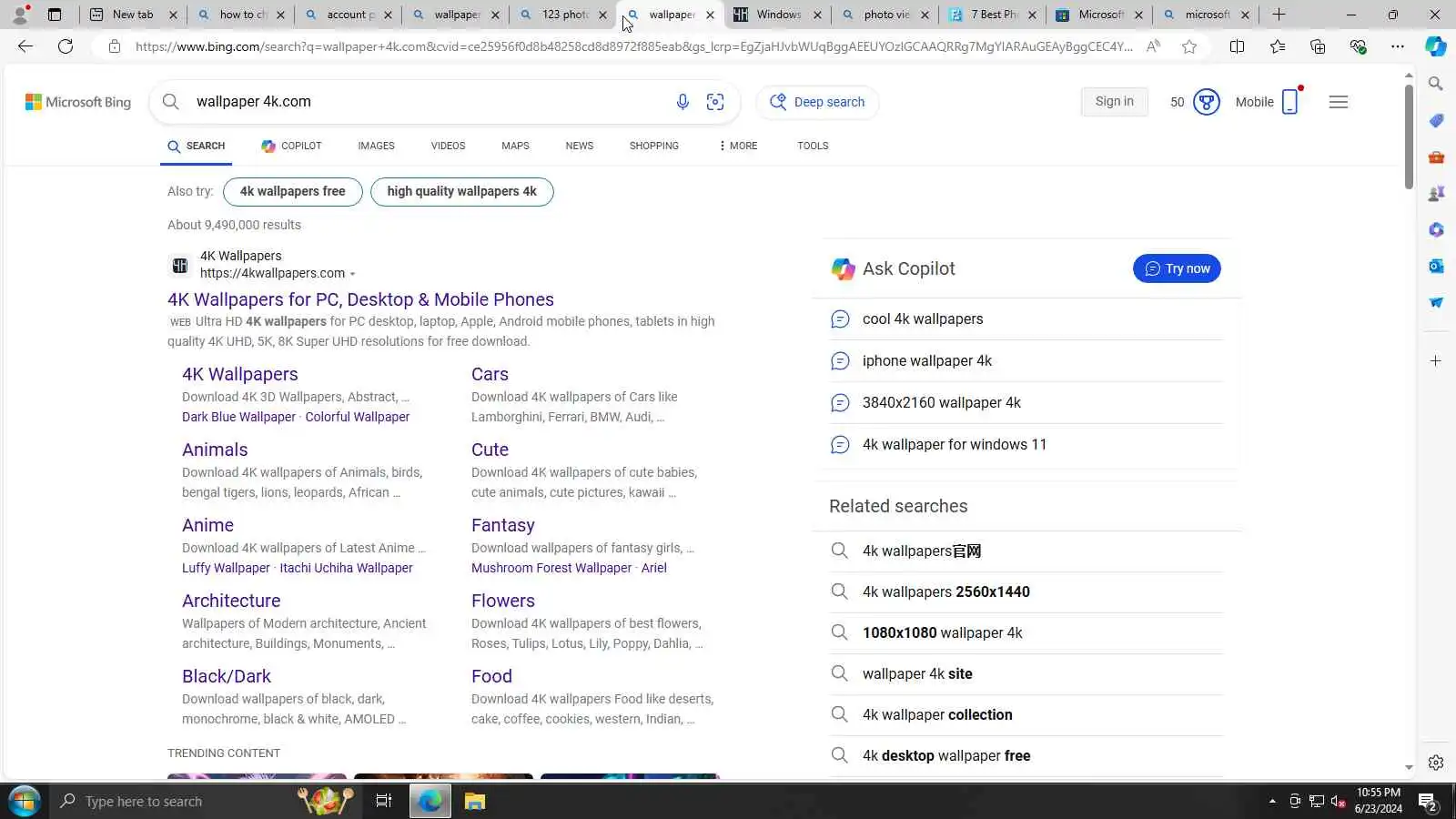Image resolution: width=1456 pixels, height=819 pixels.
Task: Close the '123 photo' browser tab
Action: pyautogui.click(x=602, y=15)
